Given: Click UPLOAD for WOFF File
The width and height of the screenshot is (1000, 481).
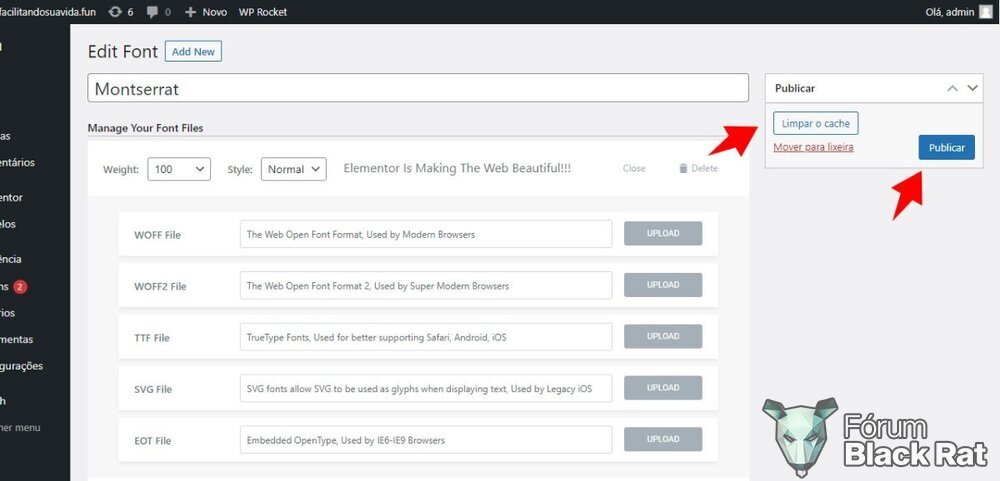Looking at the screenshot, I should [x=663, y=233].
